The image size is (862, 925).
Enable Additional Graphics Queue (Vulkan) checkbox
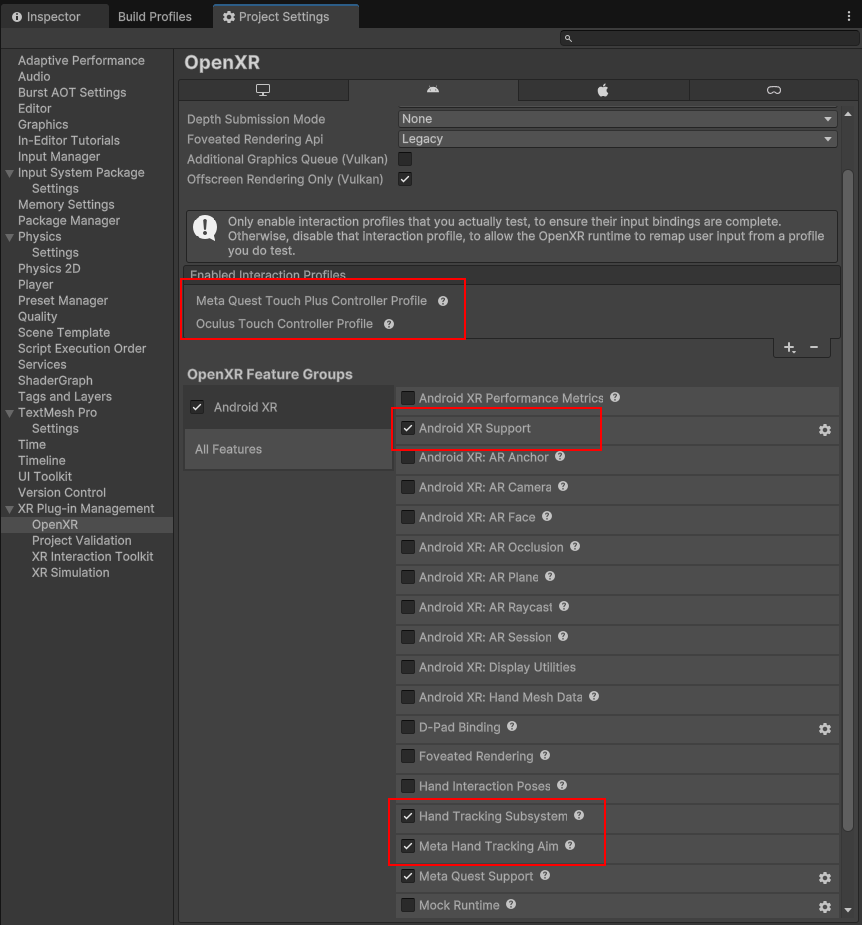405,159
